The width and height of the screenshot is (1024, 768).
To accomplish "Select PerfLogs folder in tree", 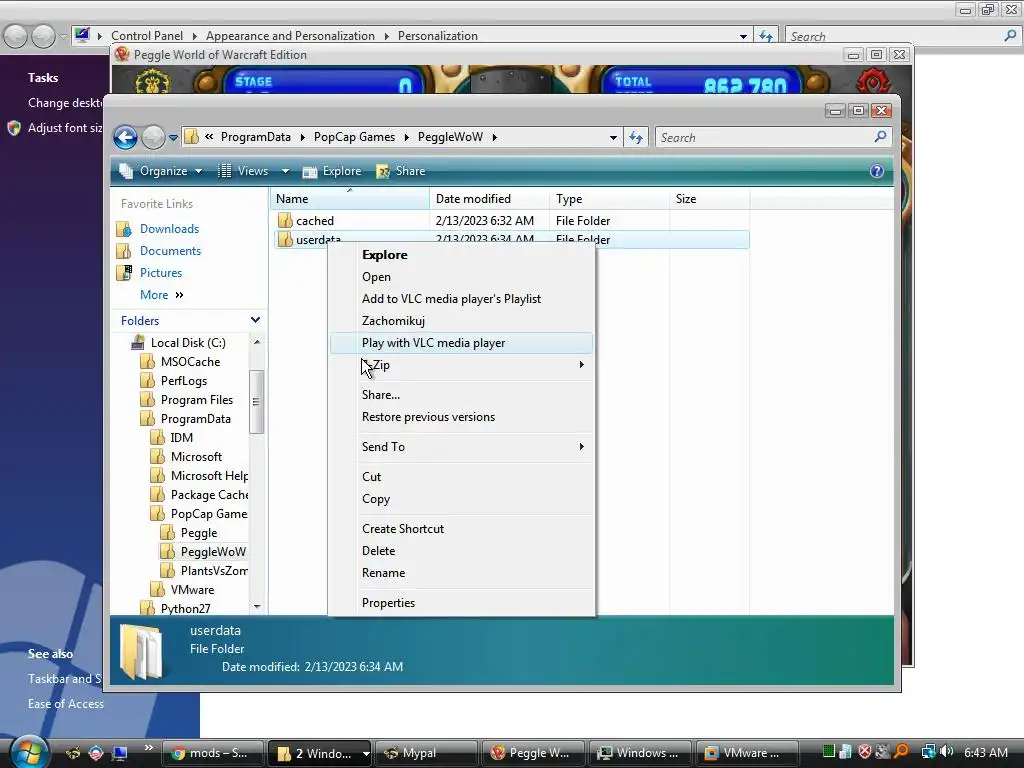I will (184, 381).
